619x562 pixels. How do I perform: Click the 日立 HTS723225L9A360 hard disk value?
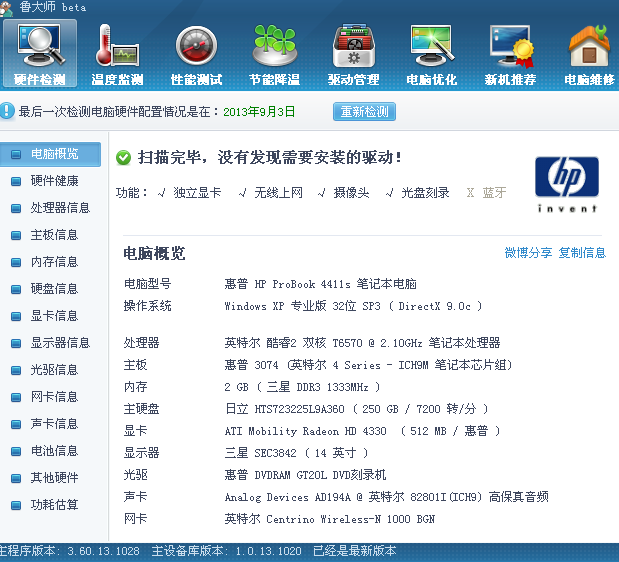356,409
